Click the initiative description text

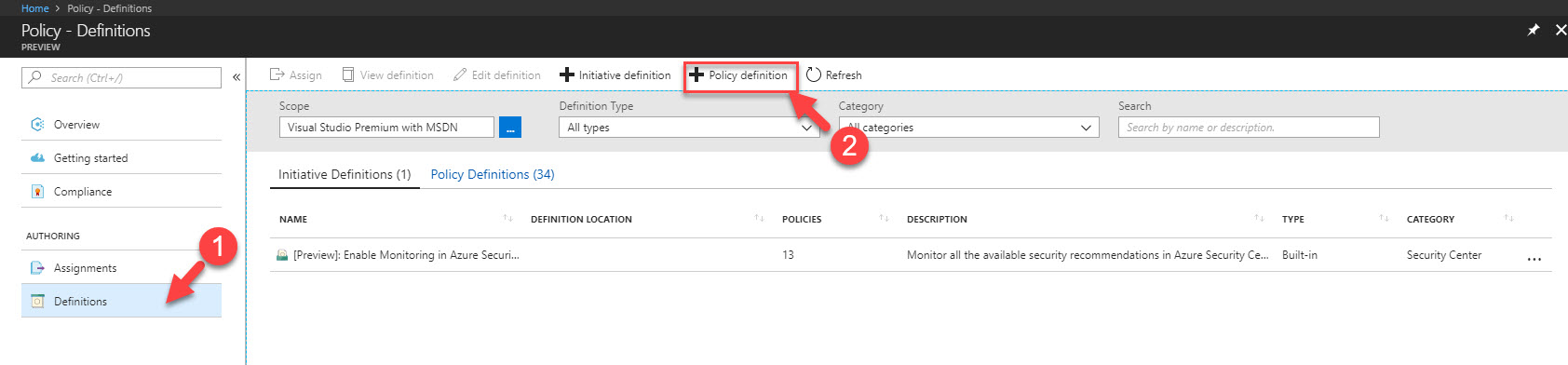pos(1088,255)
